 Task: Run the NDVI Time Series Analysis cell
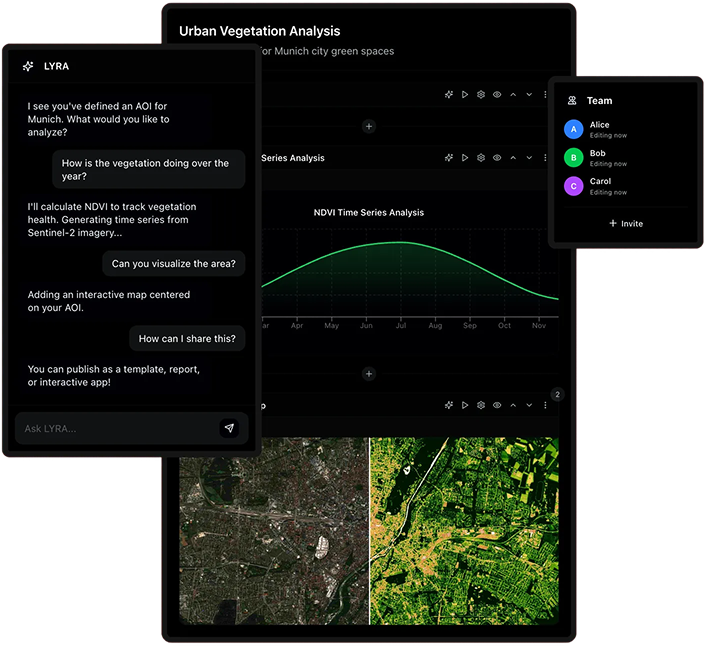click(x=465, y=158)
